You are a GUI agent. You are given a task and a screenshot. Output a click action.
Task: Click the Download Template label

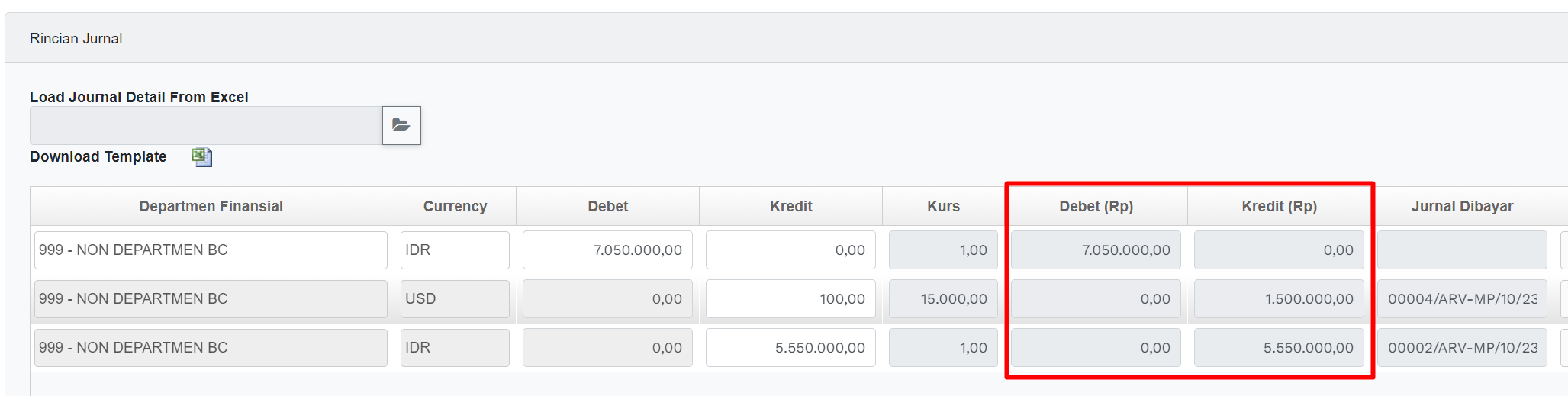[x=98, y=156]
